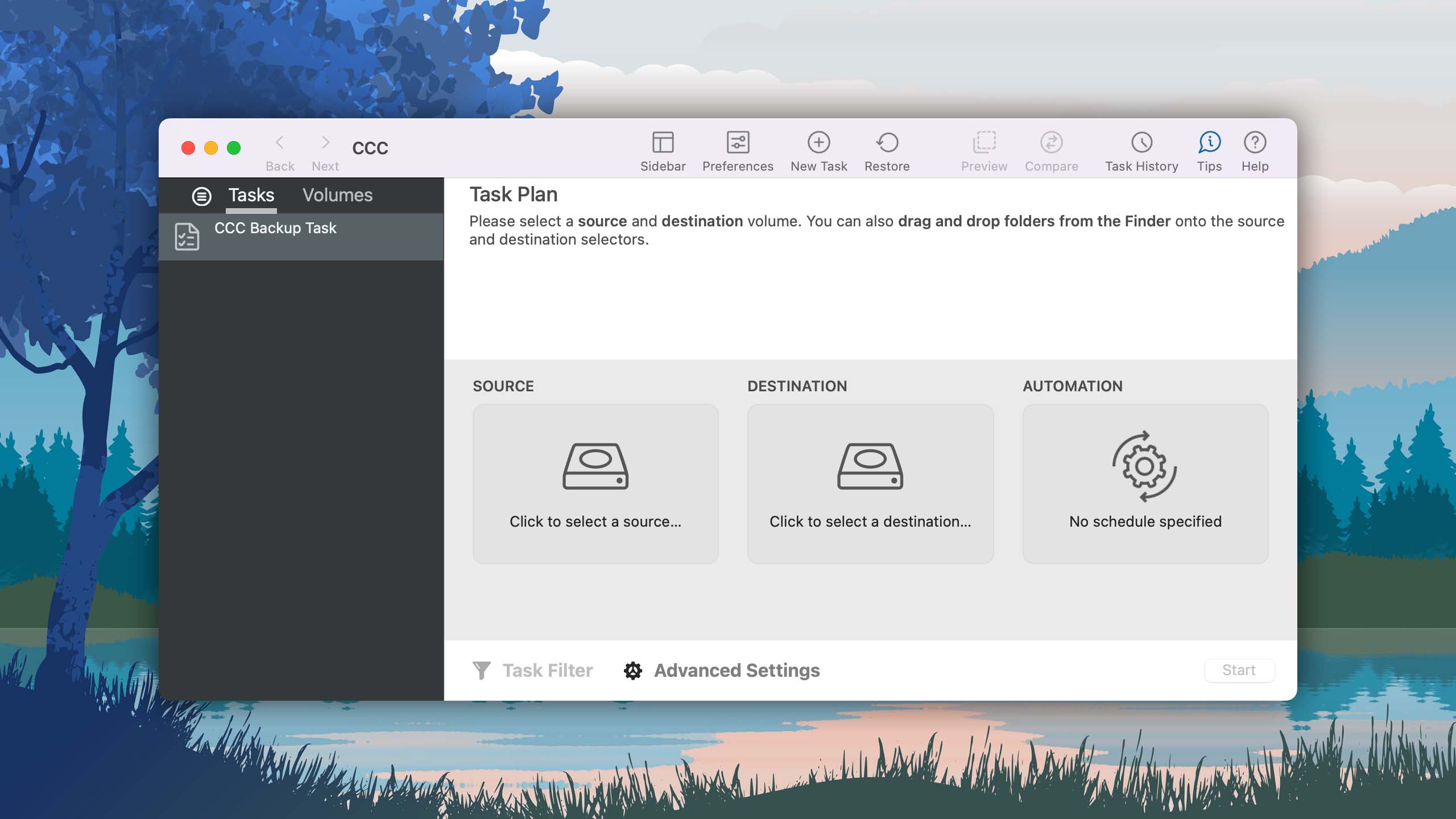Create a New Task with plus icon
This screenshot has height=819, width=1456.
point(818,142)
